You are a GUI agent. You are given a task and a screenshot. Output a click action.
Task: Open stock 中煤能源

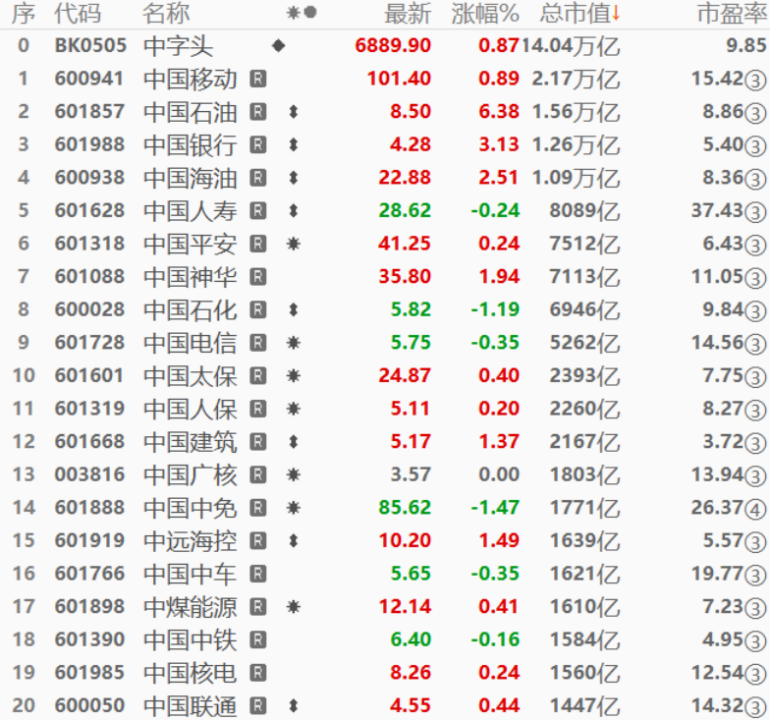click(191, 607)
